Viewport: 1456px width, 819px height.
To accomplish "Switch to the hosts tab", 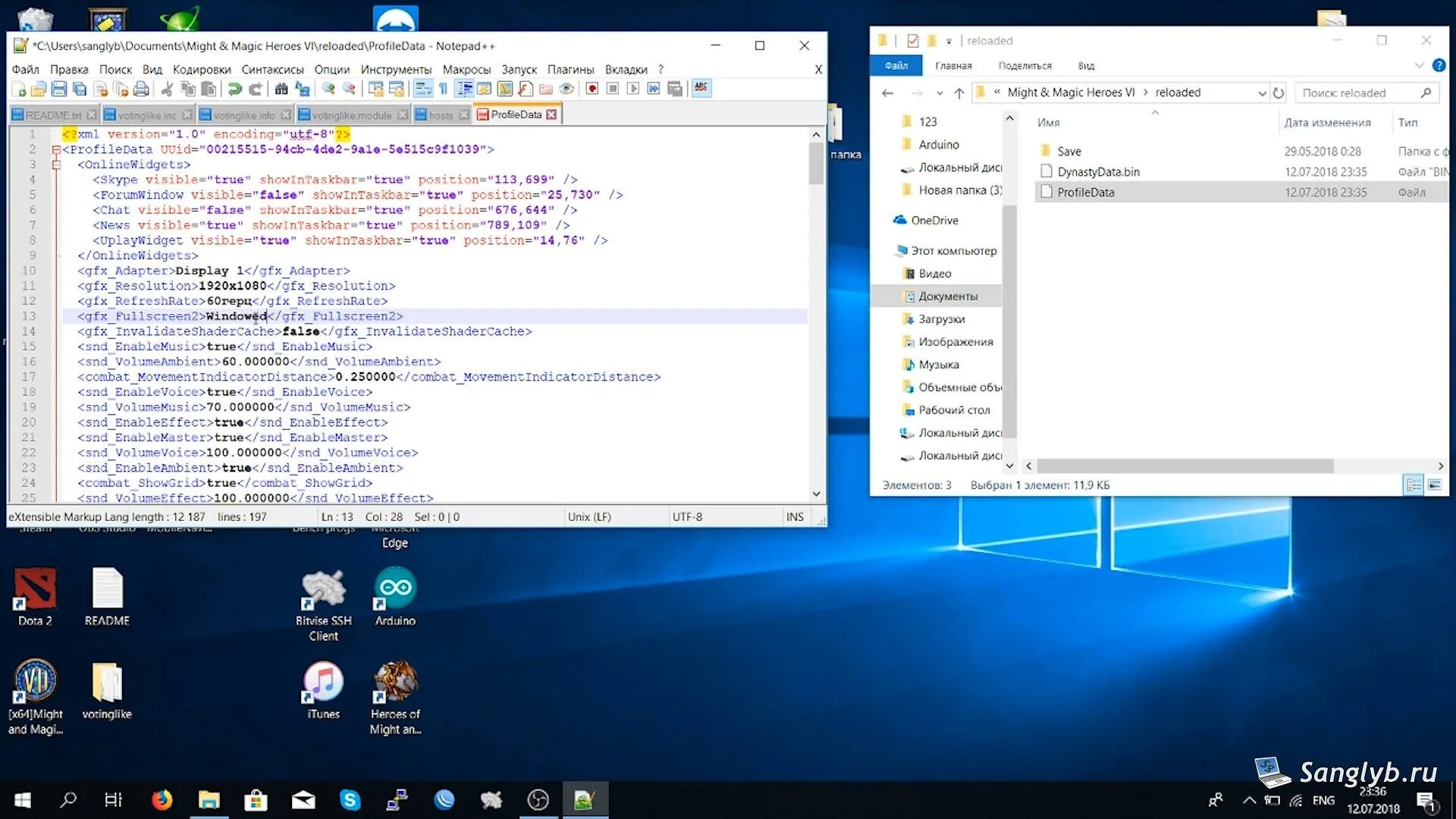I will pos(441,115).
